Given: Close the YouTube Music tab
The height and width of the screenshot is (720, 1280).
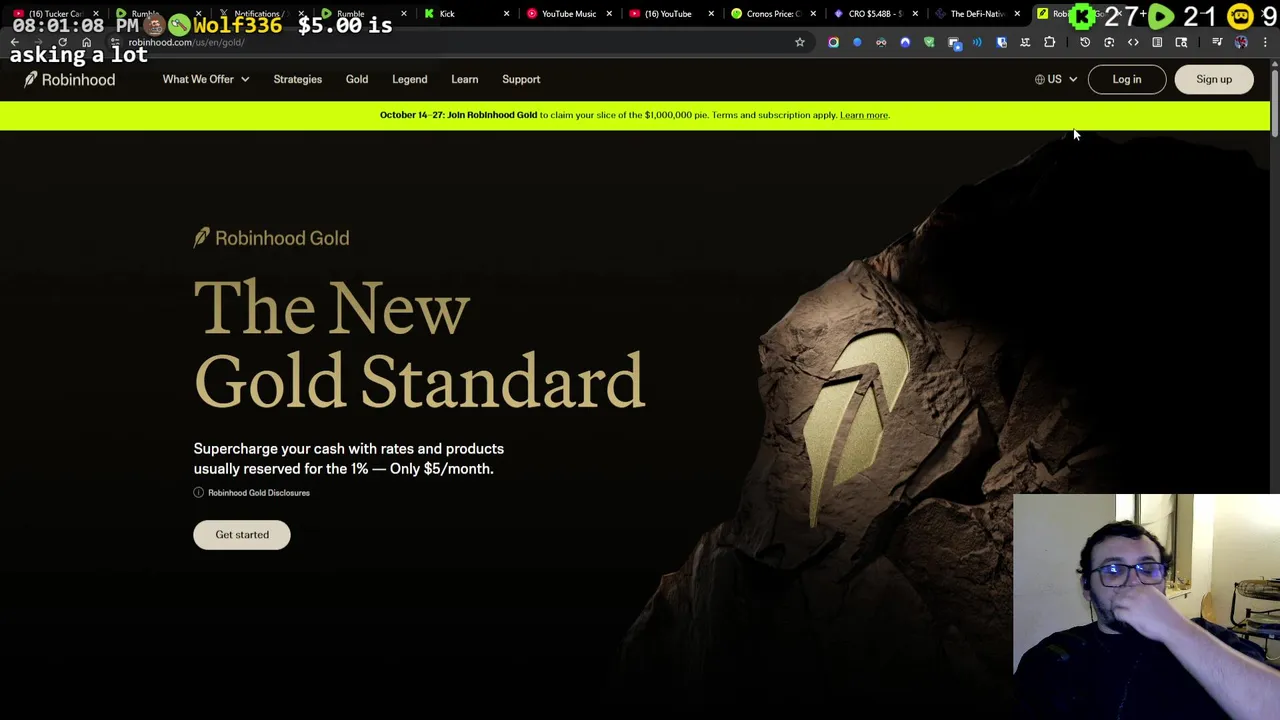Looking at the screenshot, I should tap(608, 14).
